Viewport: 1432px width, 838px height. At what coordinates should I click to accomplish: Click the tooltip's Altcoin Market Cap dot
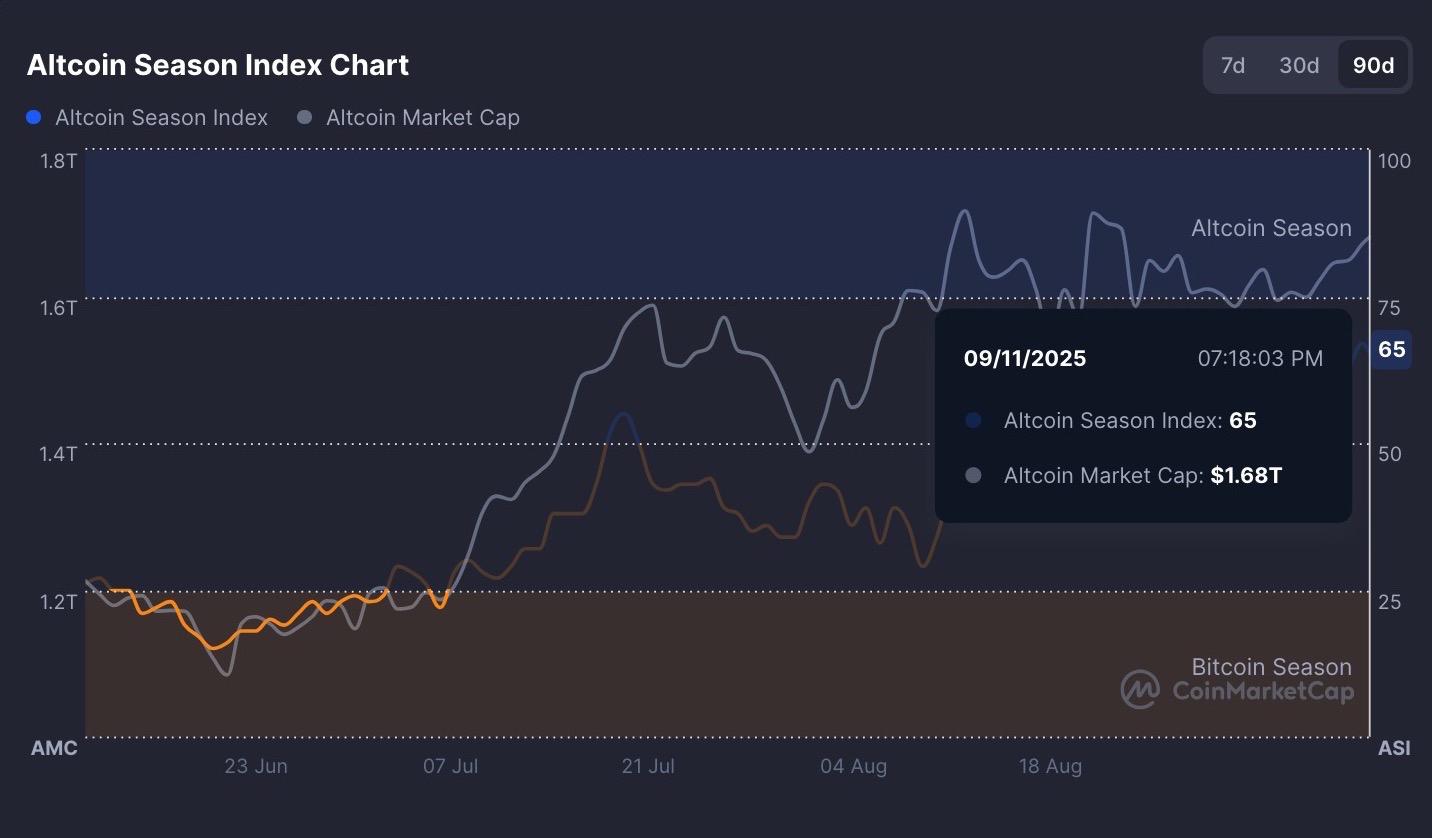coord(973,476)
